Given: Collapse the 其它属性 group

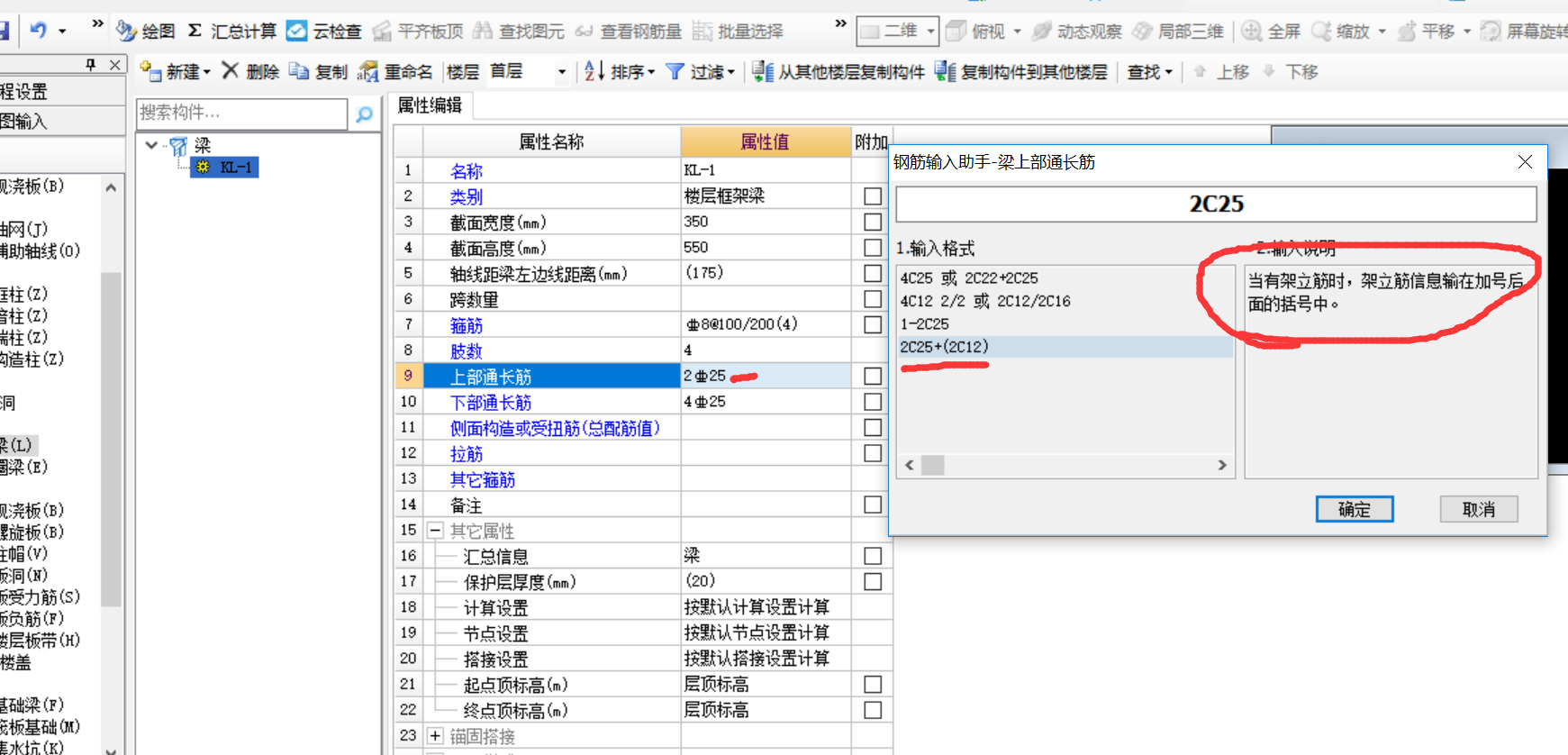Looking at the screenshot, I should click(x=435, y=531).
